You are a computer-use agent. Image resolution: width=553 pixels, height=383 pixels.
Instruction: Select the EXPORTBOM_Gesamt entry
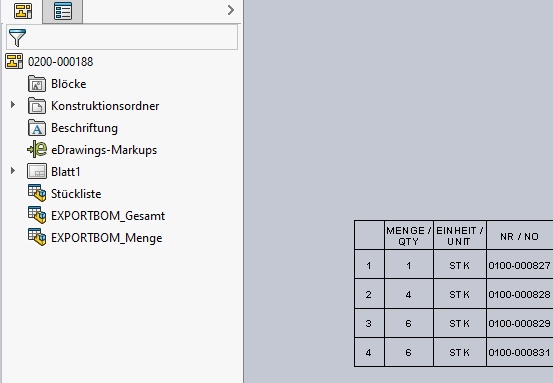coord(108,216)
